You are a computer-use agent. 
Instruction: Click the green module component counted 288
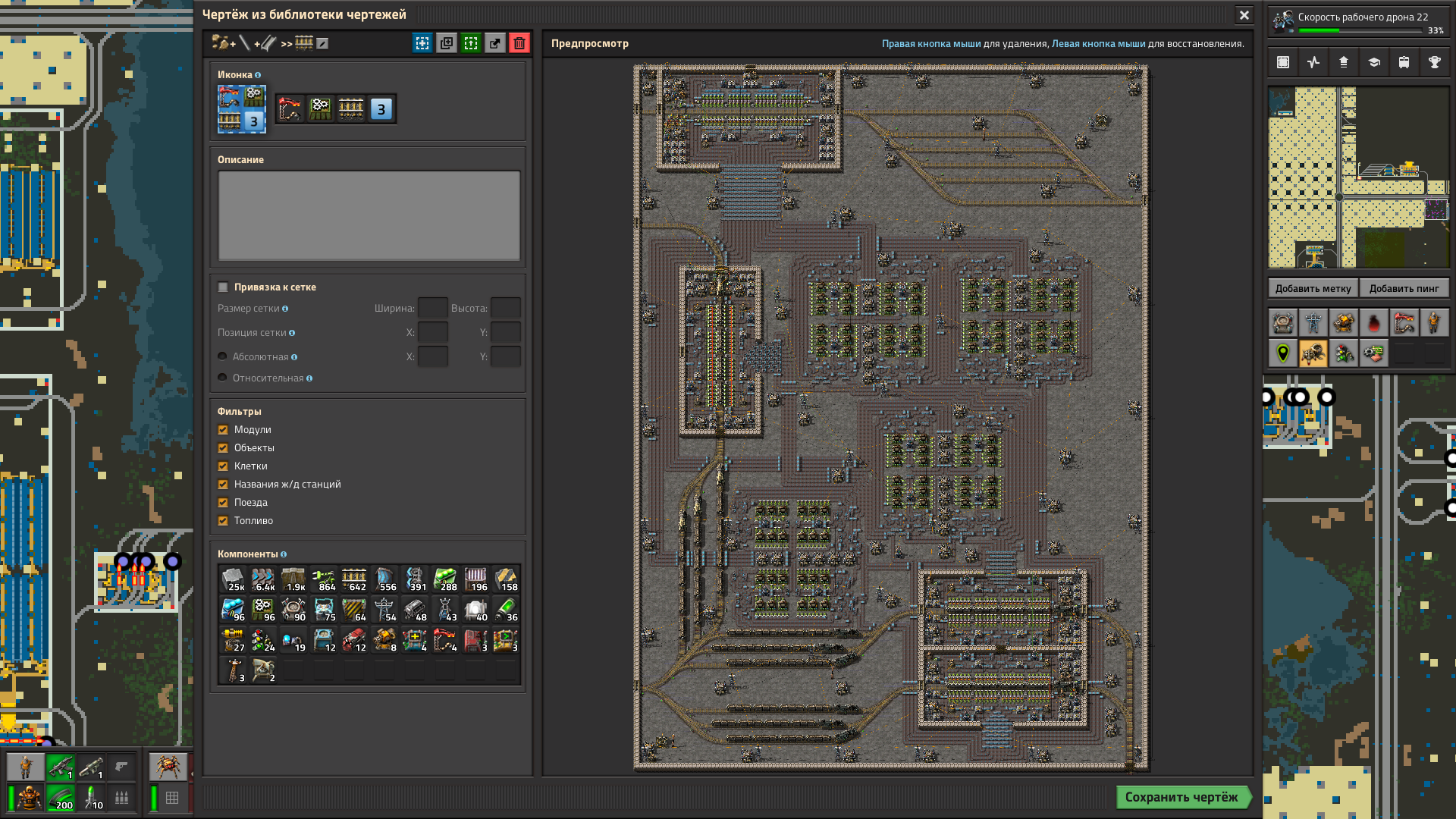(x=445, y=579)
